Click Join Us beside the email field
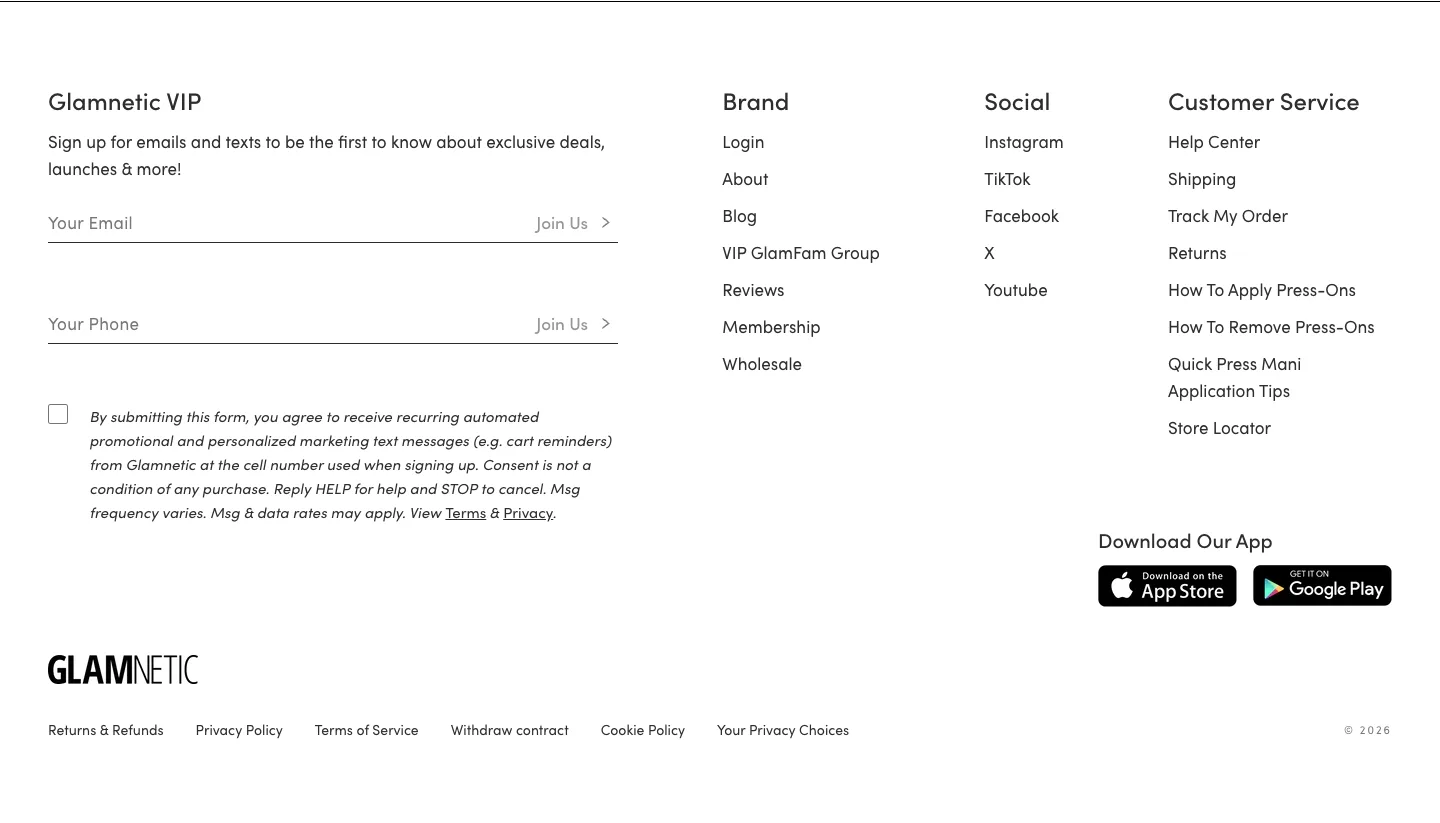Image resolution: width=1440 pixels, height=823 pixels. tap(562, 223)
